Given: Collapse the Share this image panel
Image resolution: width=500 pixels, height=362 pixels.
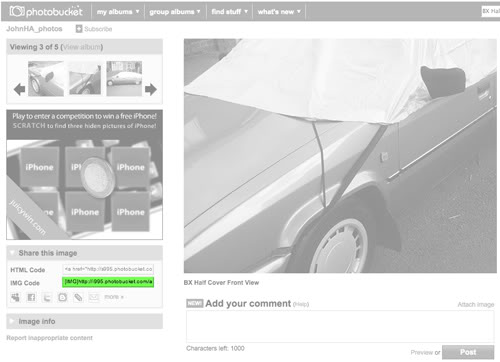Looking at the screenshot, I should (x=12, y=253).
